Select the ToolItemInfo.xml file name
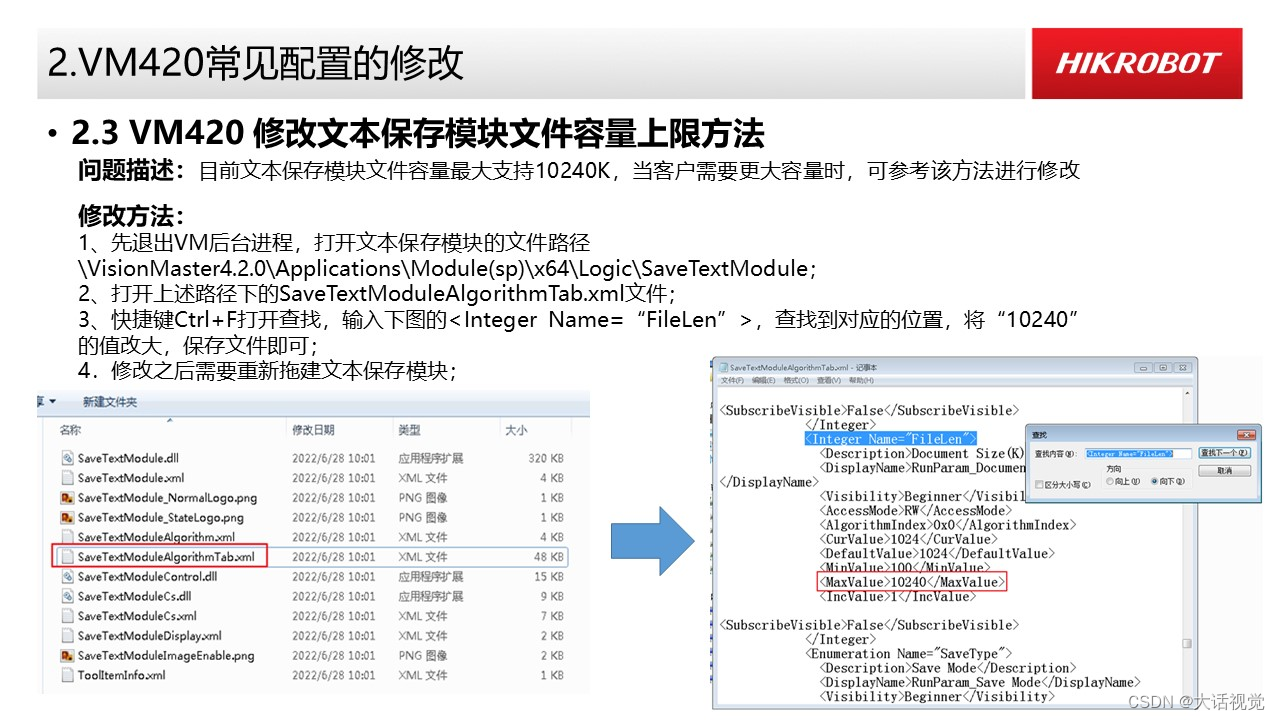1280x720 pixels. coord(122,675)
